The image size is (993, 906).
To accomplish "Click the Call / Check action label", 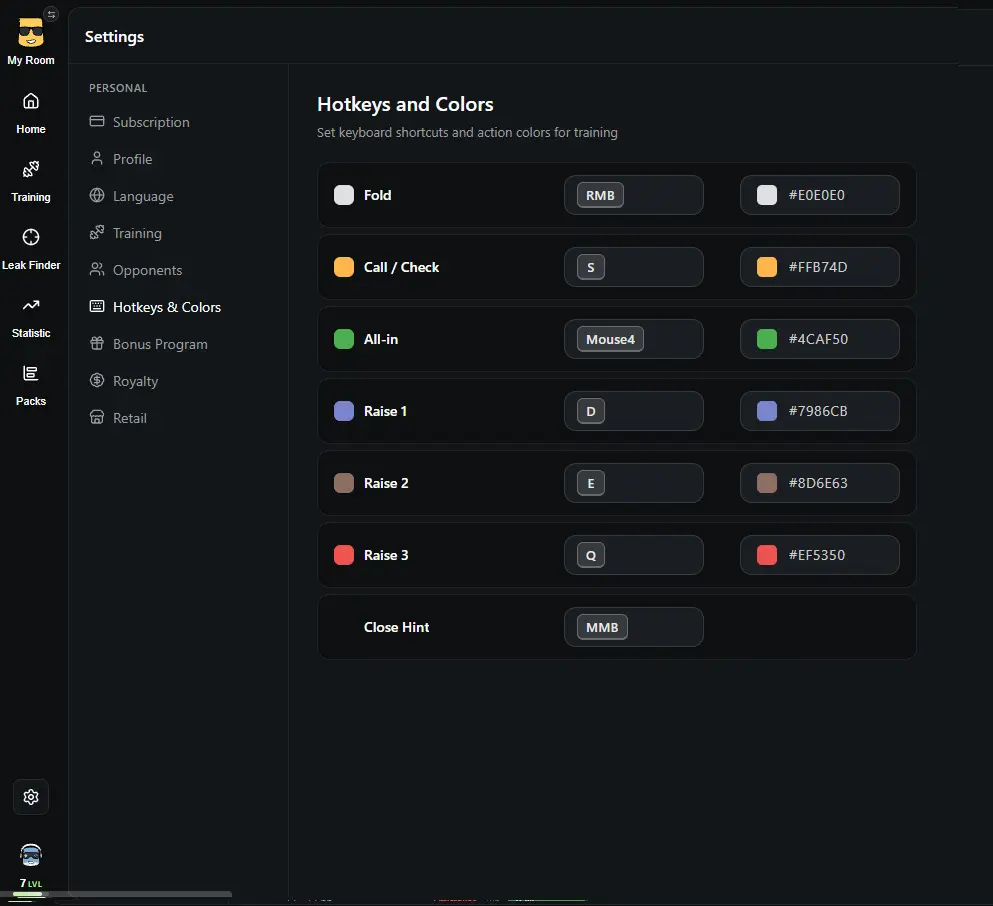I will click(402, 267).
